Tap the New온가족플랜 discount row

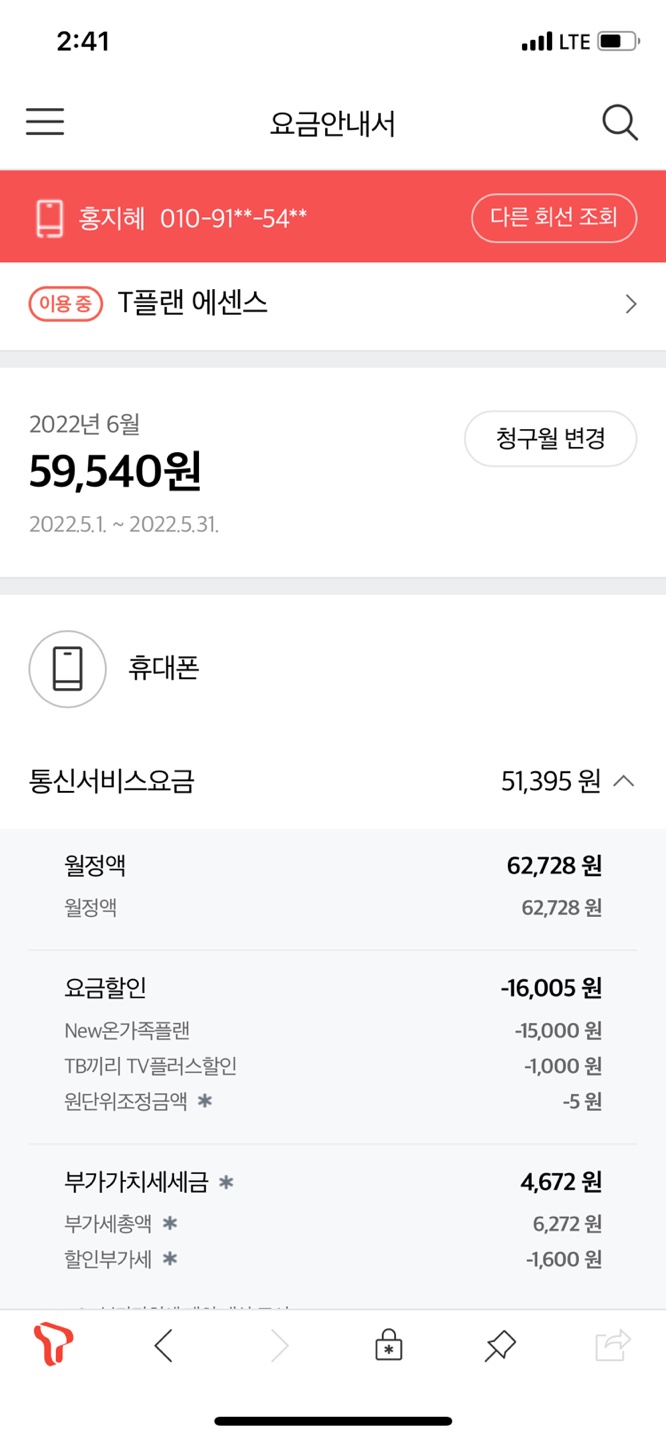click(332, 1031)
